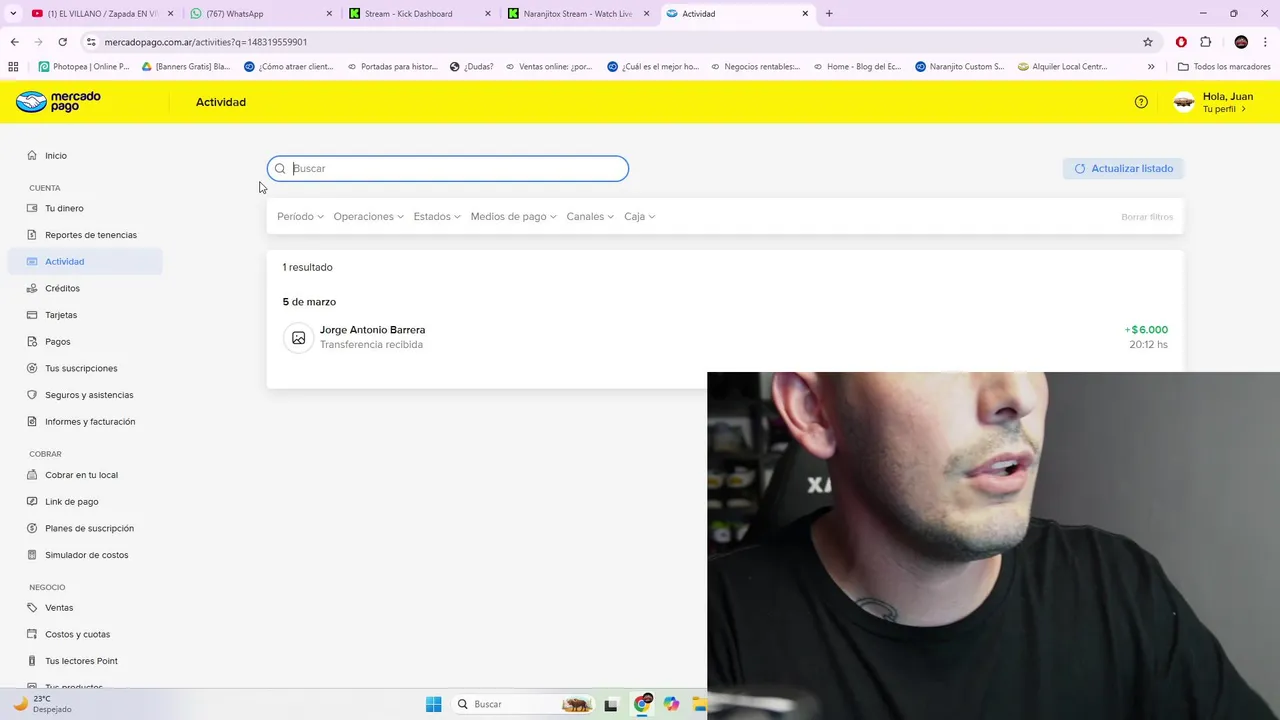Click the Inicio home icon in sidebar
1280x720 pixels.
(x=33, y=155)
